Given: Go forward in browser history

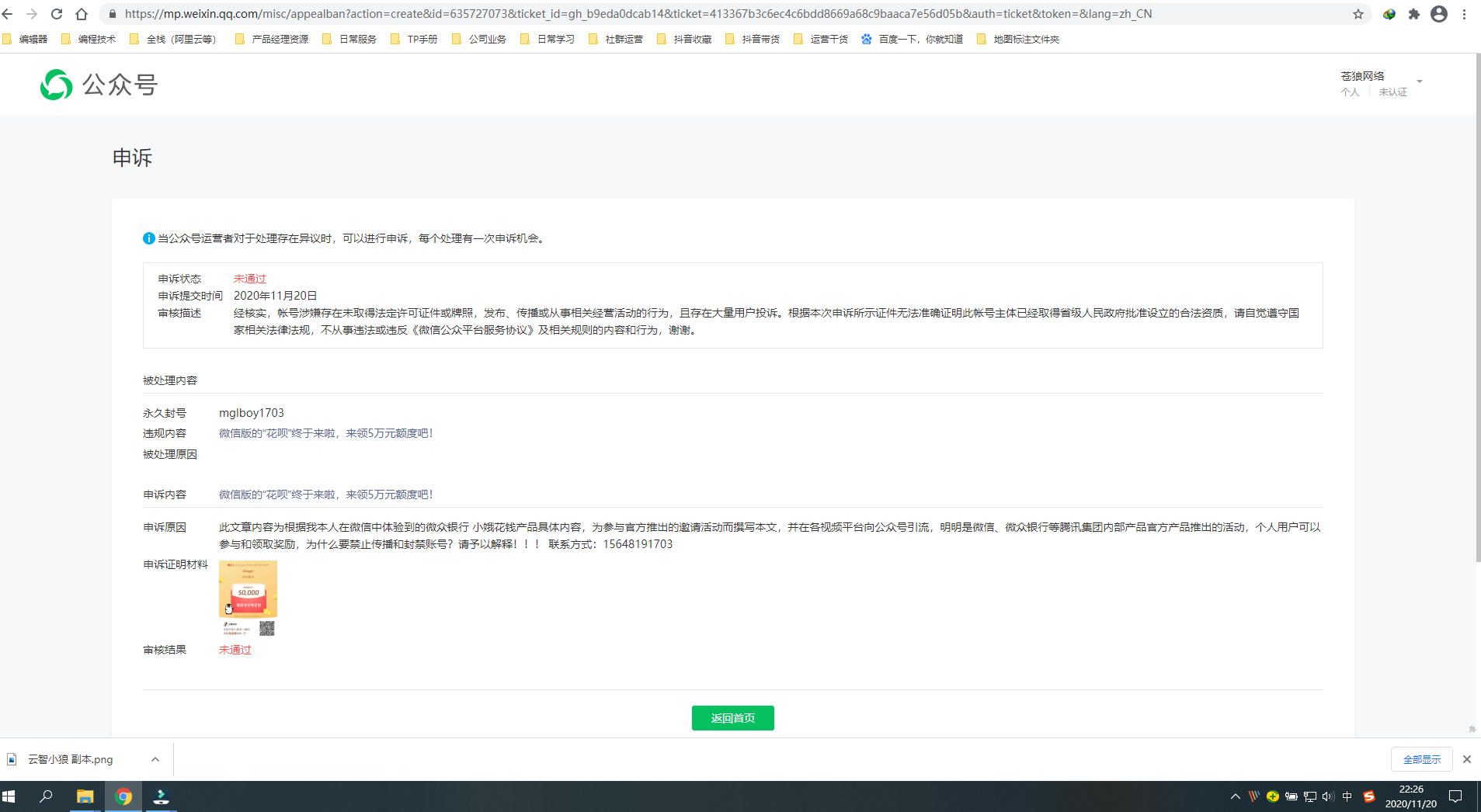Looking at the screenshot, I should click(32, 14).
